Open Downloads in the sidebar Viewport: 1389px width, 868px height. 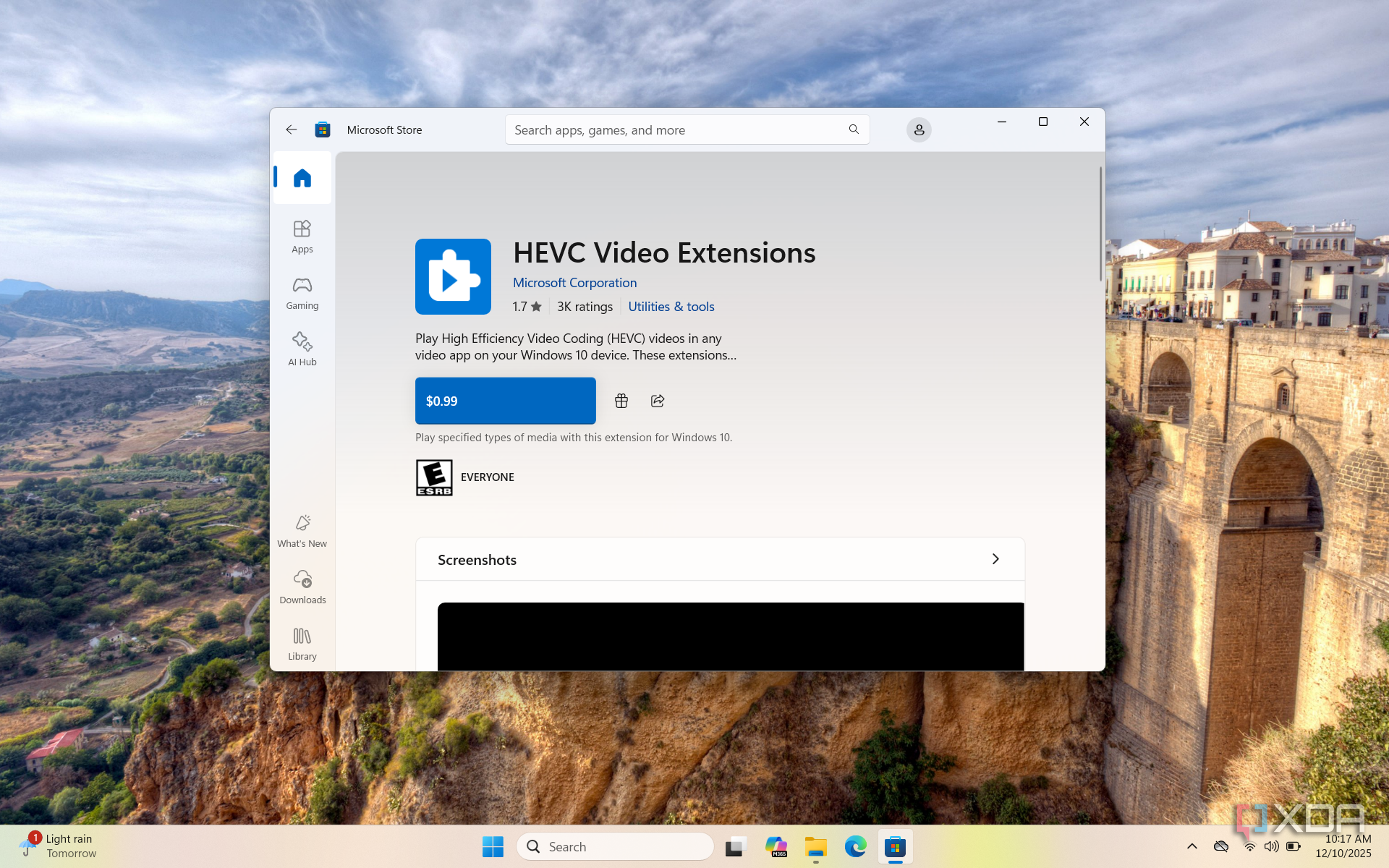pos(302,587)
